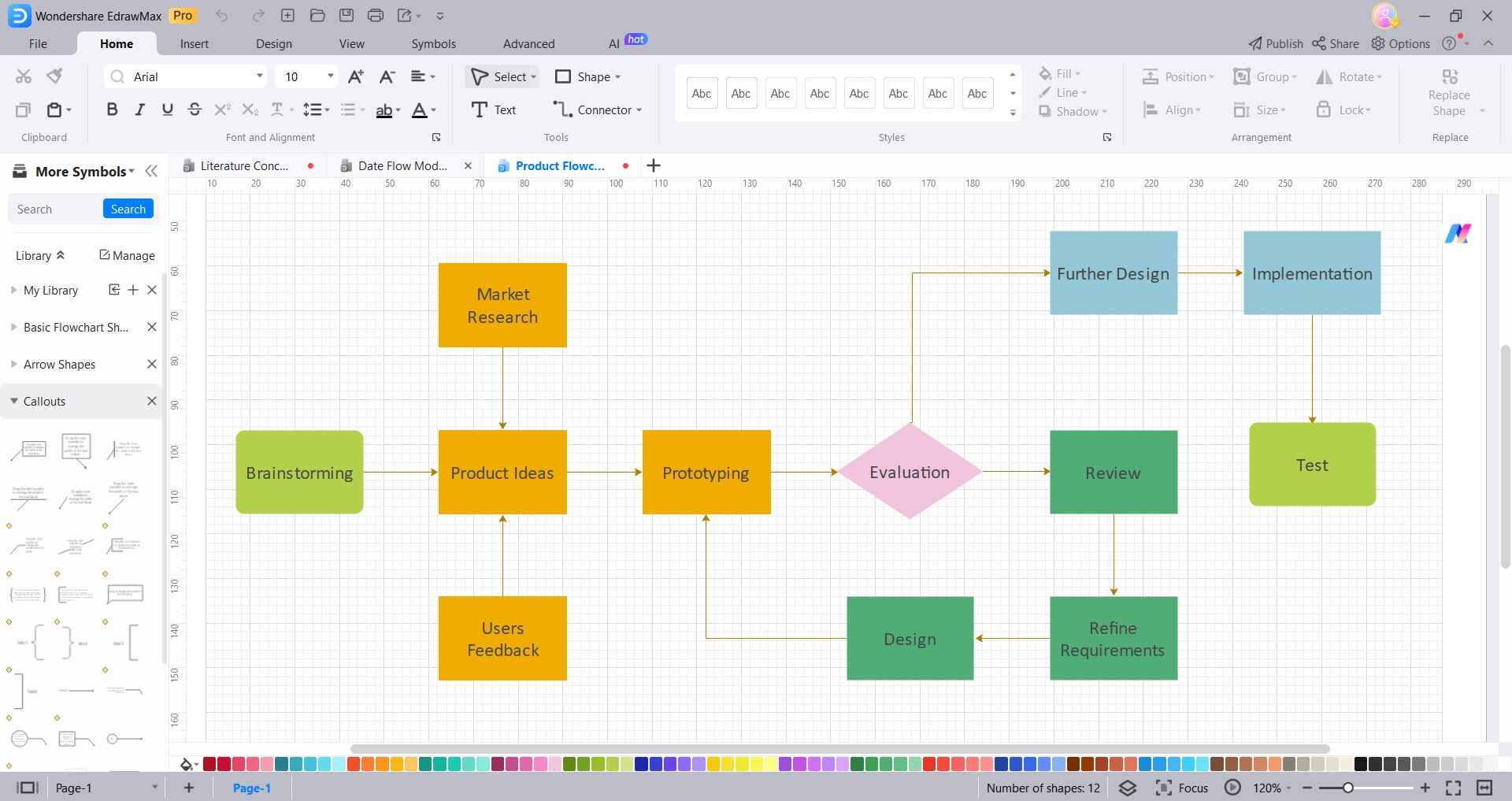Click the Share button

tap(1336, 44)
